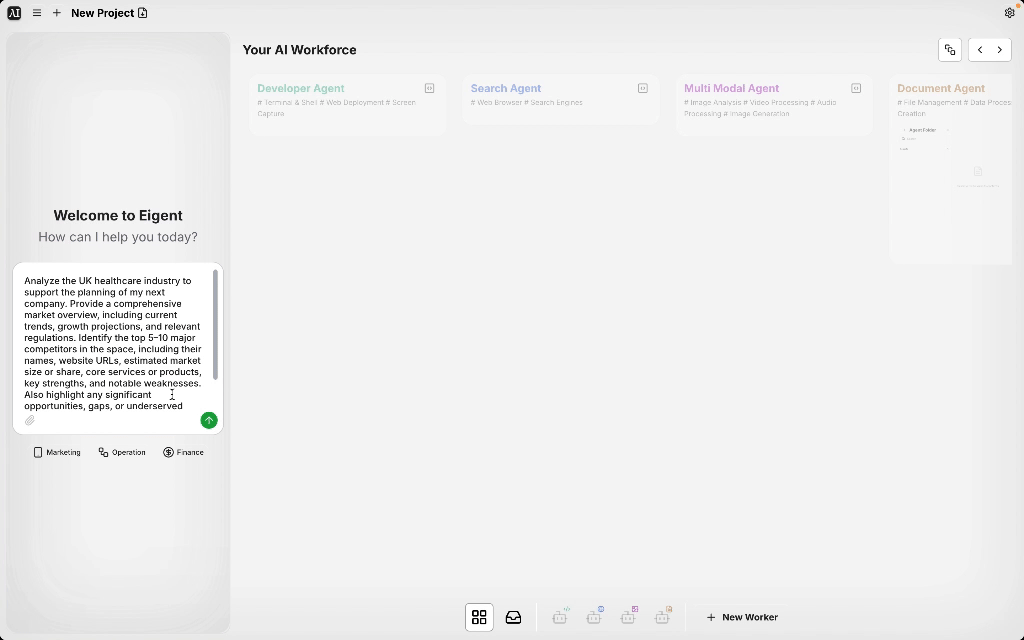Click the Eigent logo icon

(x=14, y=13)
